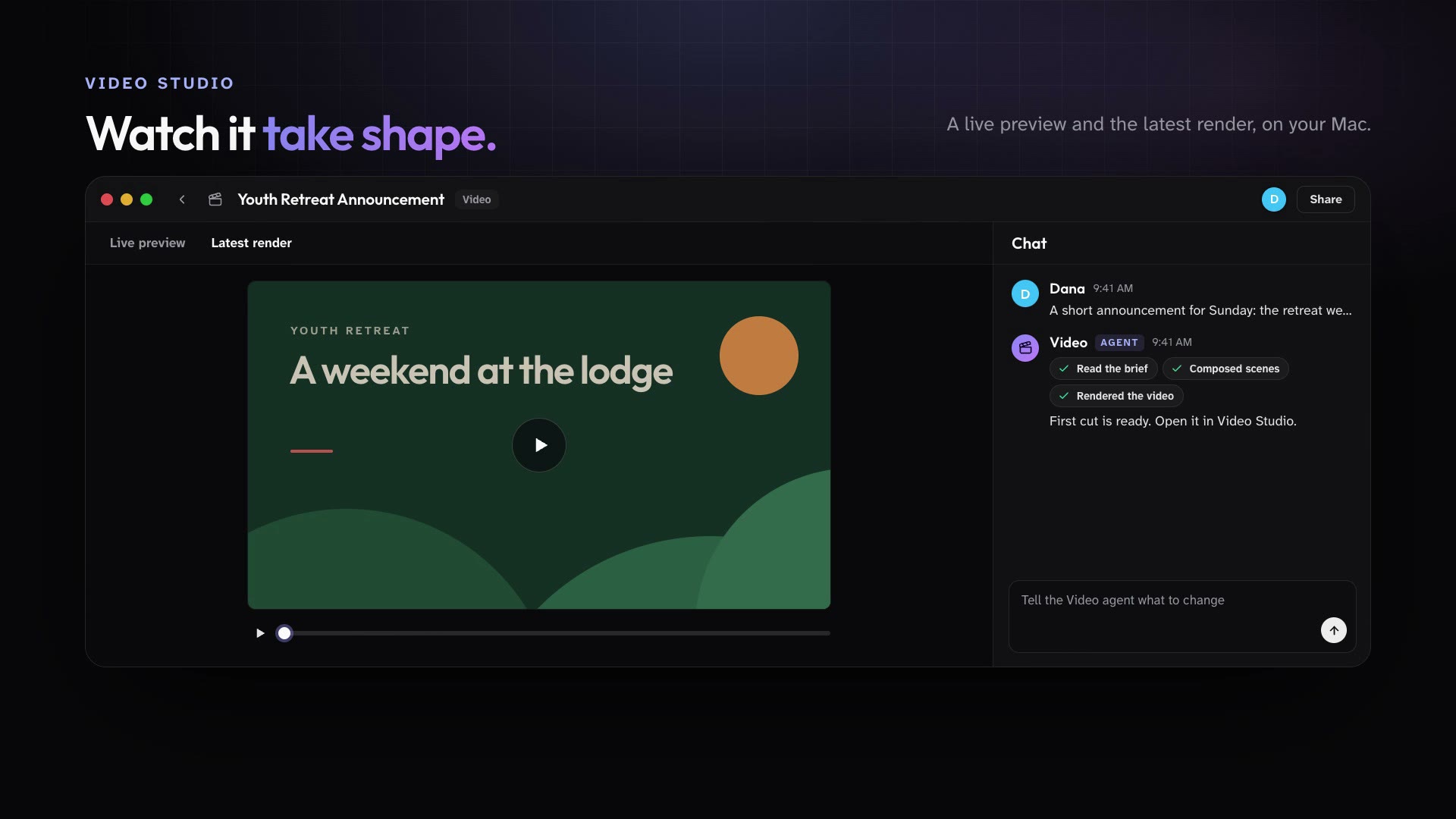This screenshot has width=1456, height=819.
Task: Click the Video tag next to title
Action: click(476, 199)
